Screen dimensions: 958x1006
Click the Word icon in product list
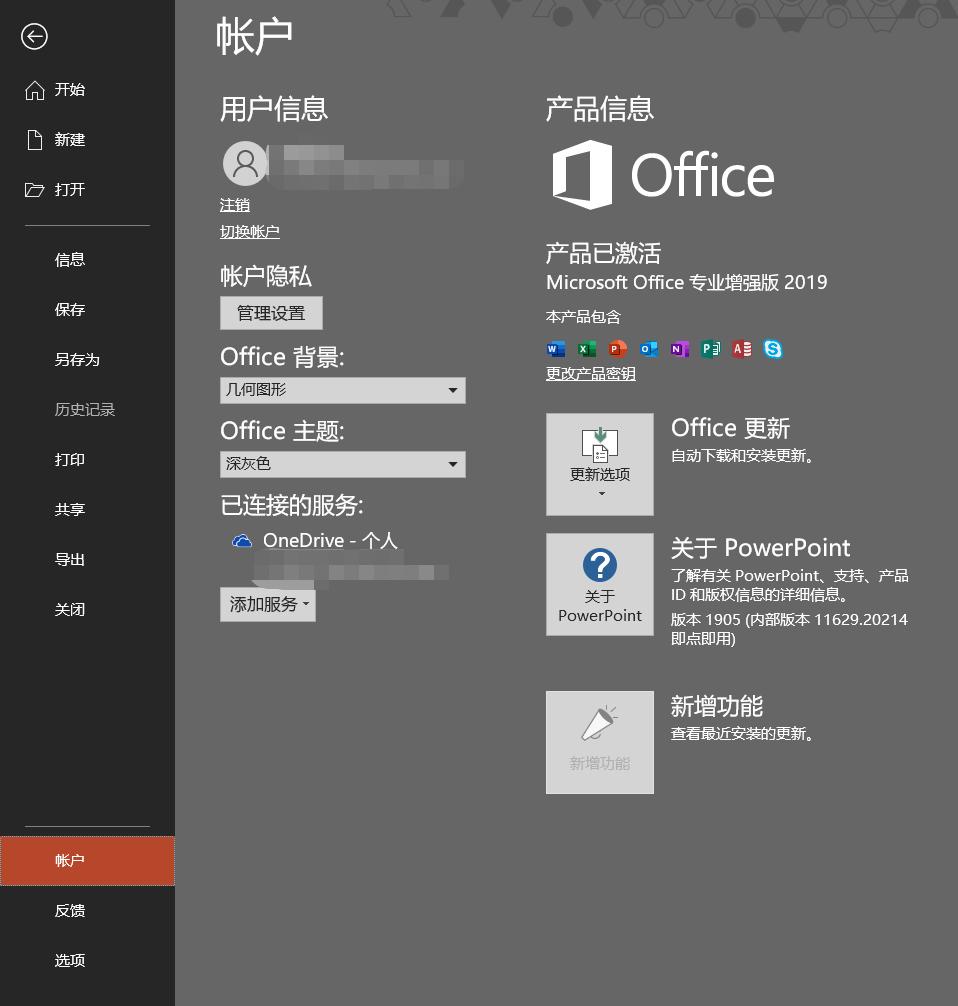556,349
